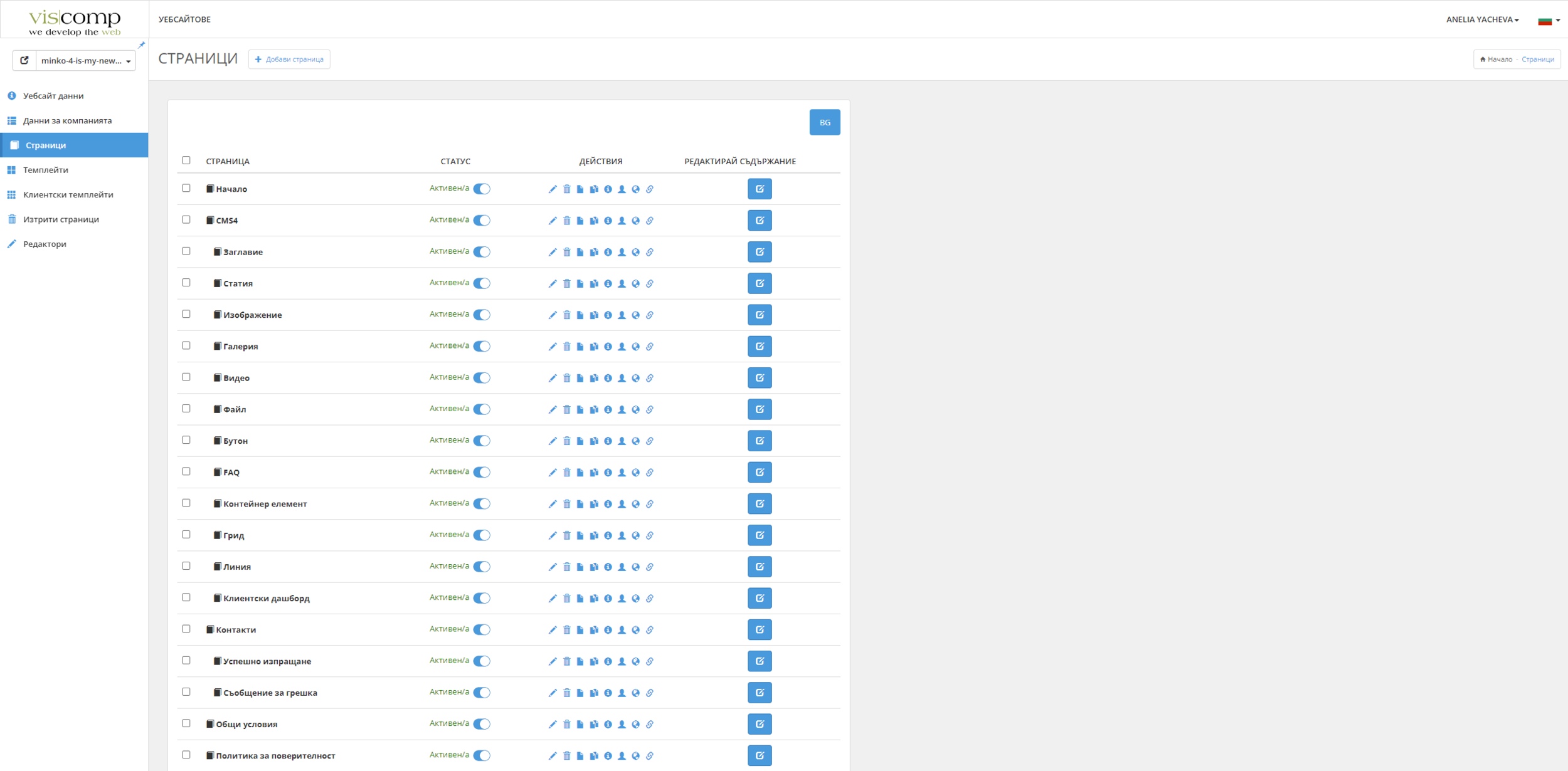This screenshot has height=771, width=1568.
Task: Click copy pages icon for Галерия row
Action: pyautogui.click(x=594, y=347)
